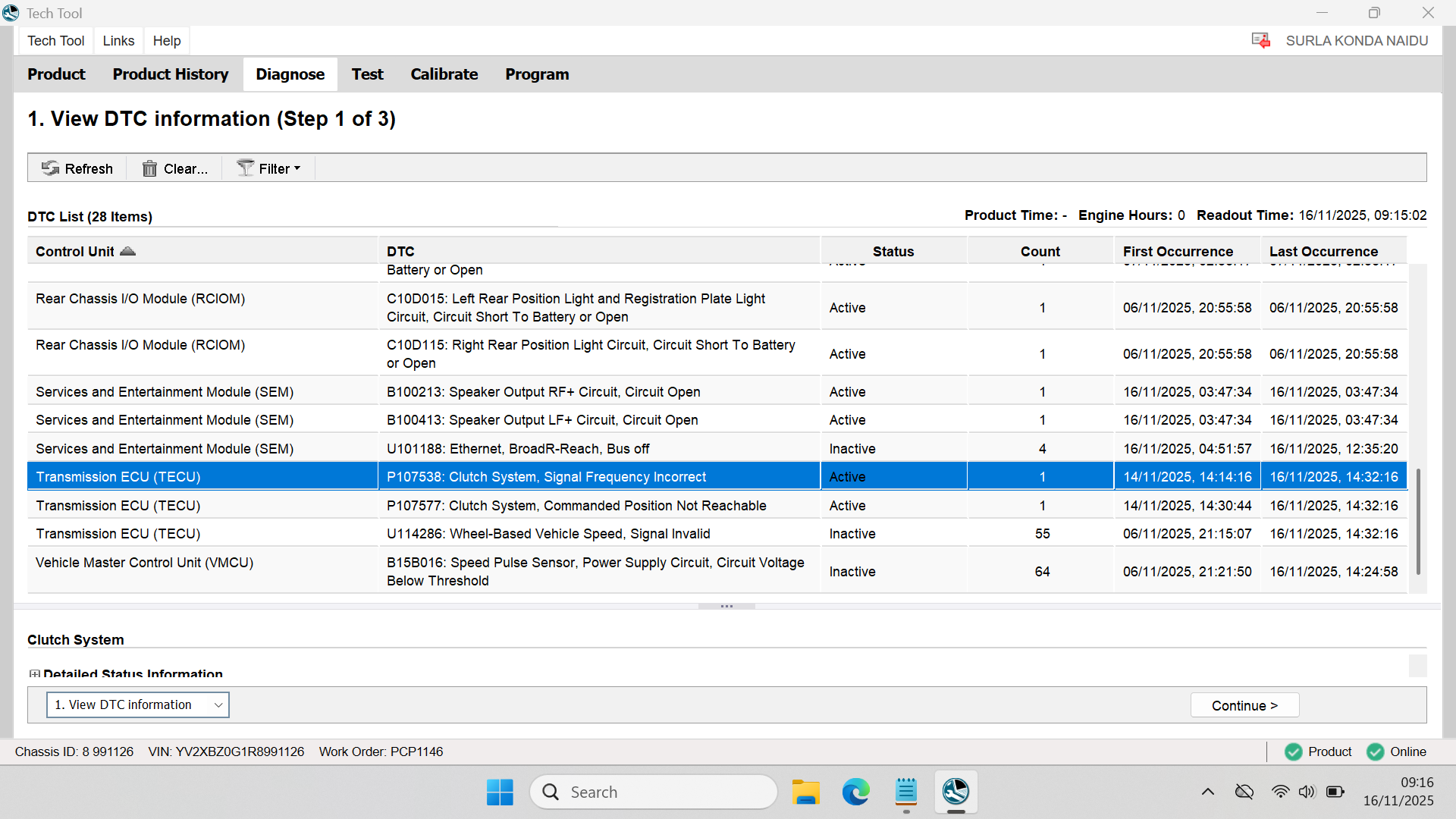The image size is (1456, 819).
Task: Click the Refresh toolbar icon
Action: [50, 168]
